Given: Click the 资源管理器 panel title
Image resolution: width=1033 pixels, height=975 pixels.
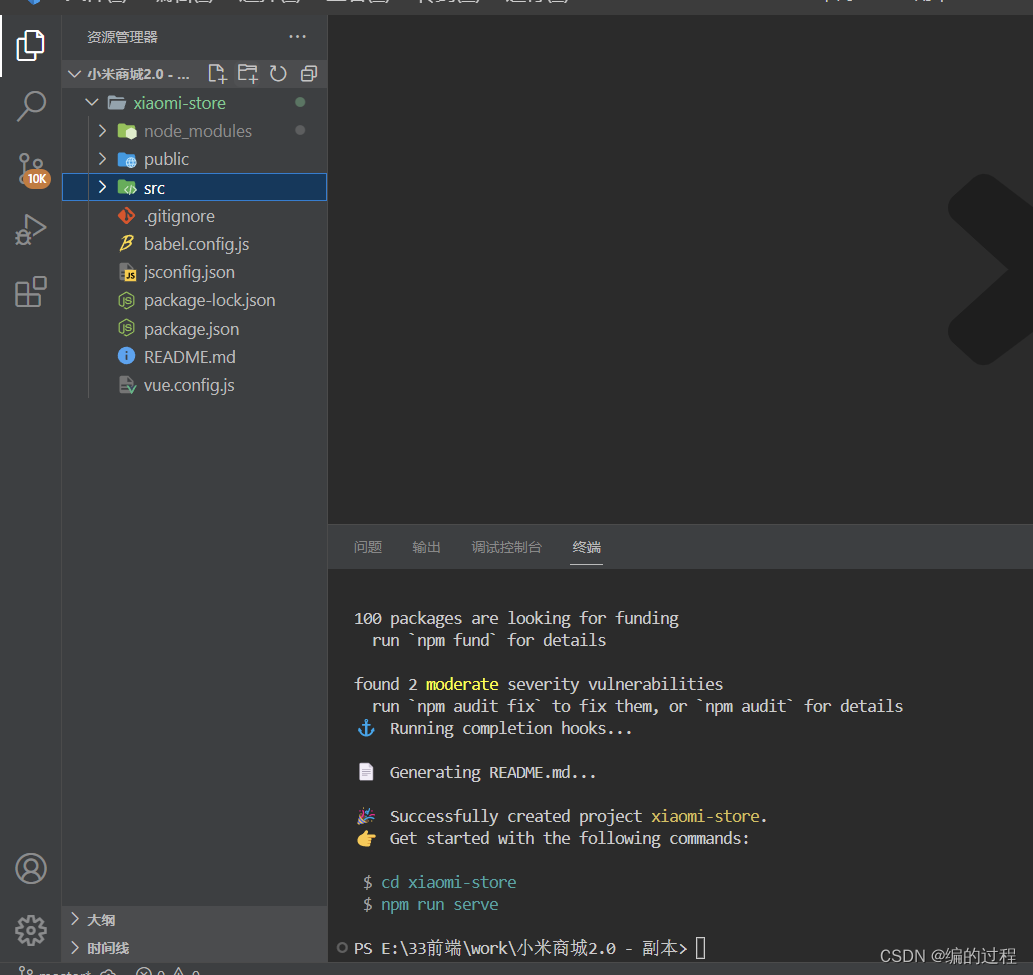Looking at the screenshot, I should (x=123, y=37).
